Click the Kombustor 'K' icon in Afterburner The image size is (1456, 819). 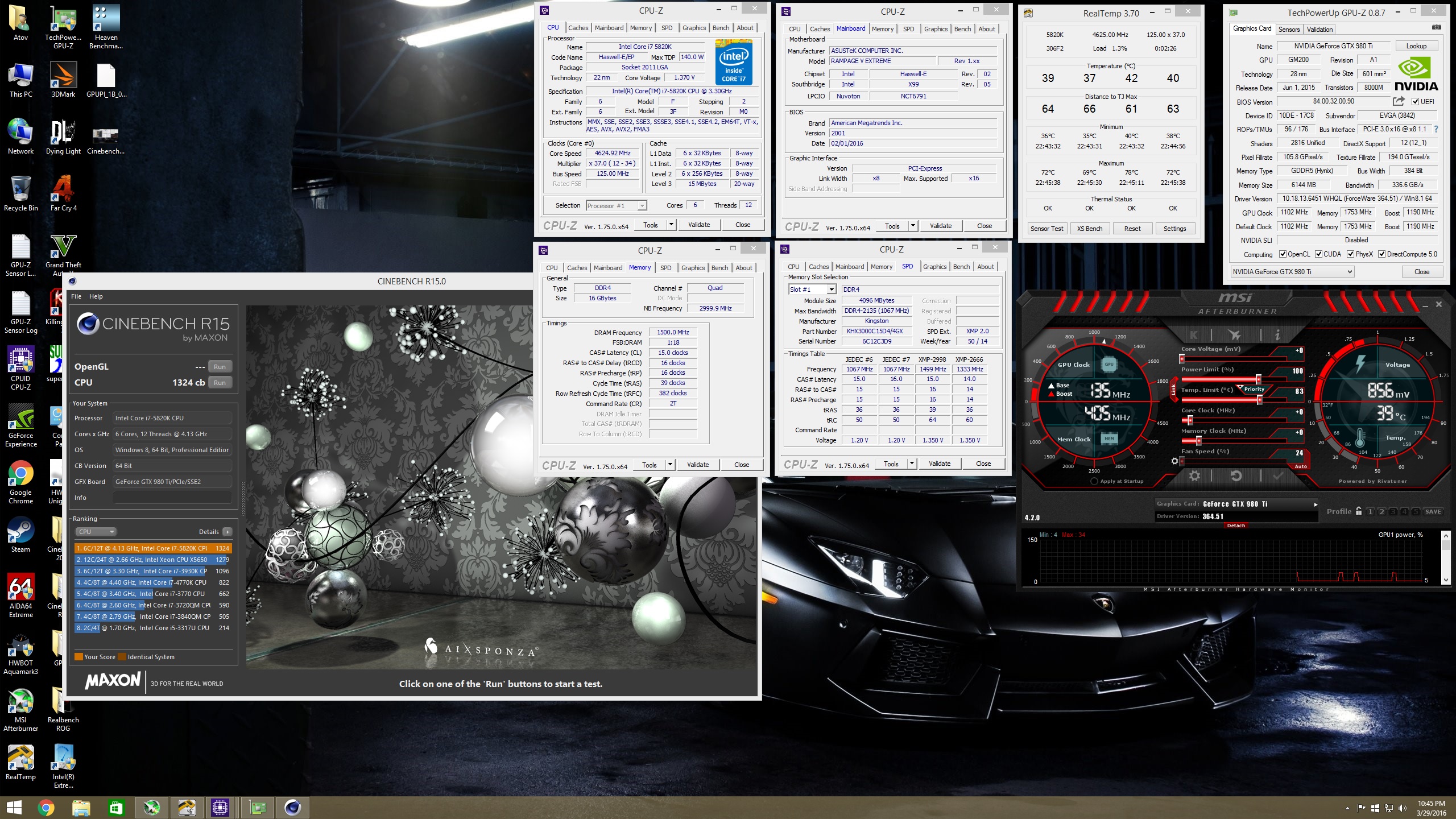pyautogui.click(x=1193, y=335)
